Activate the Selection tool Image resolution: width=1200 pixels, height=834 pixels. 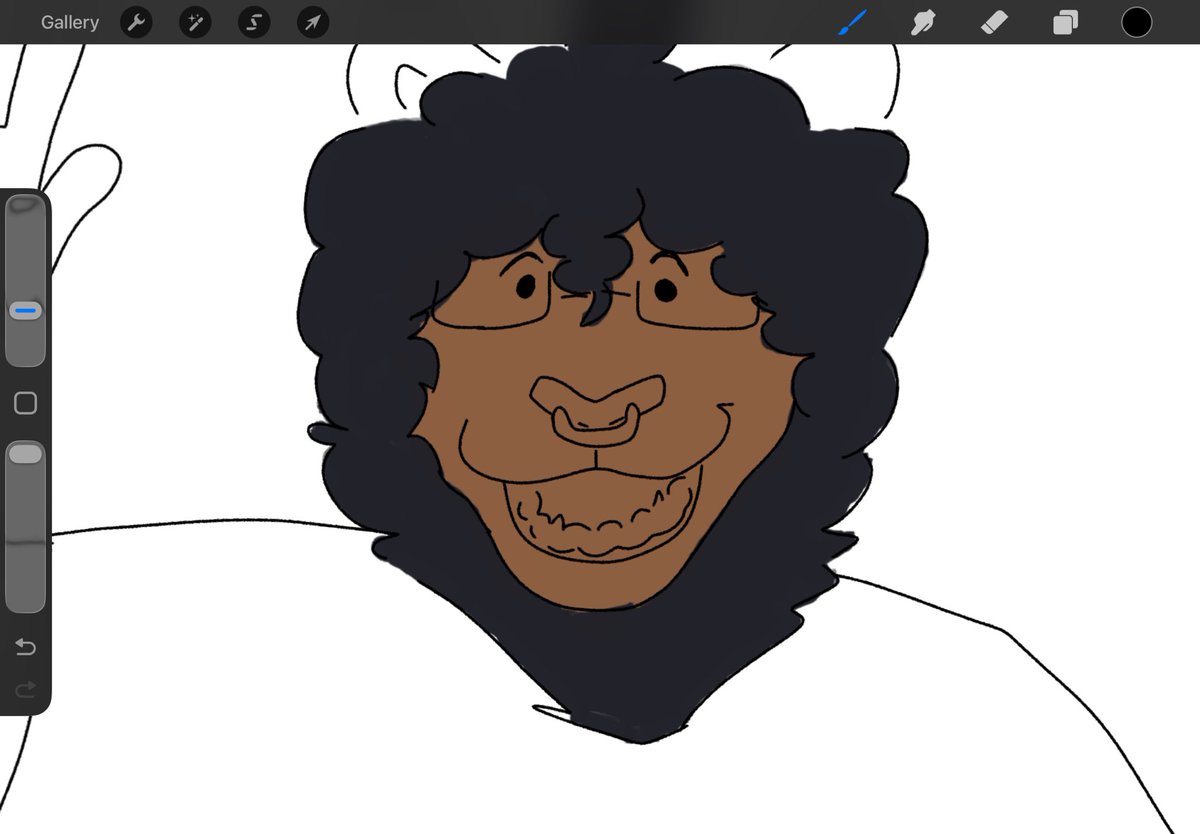pyautogui.click(x=254, y=22)
